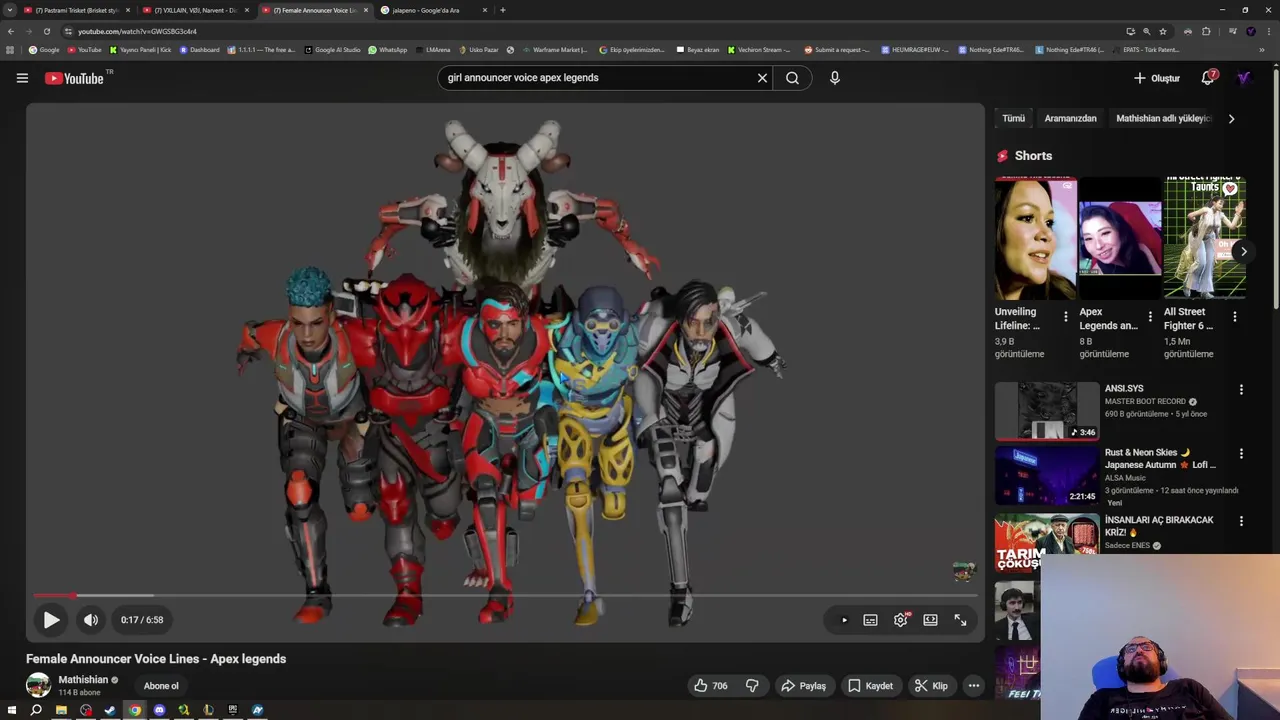
Task: Switch to the Pastrami Brisket browser tab
Action: (77, 10)
